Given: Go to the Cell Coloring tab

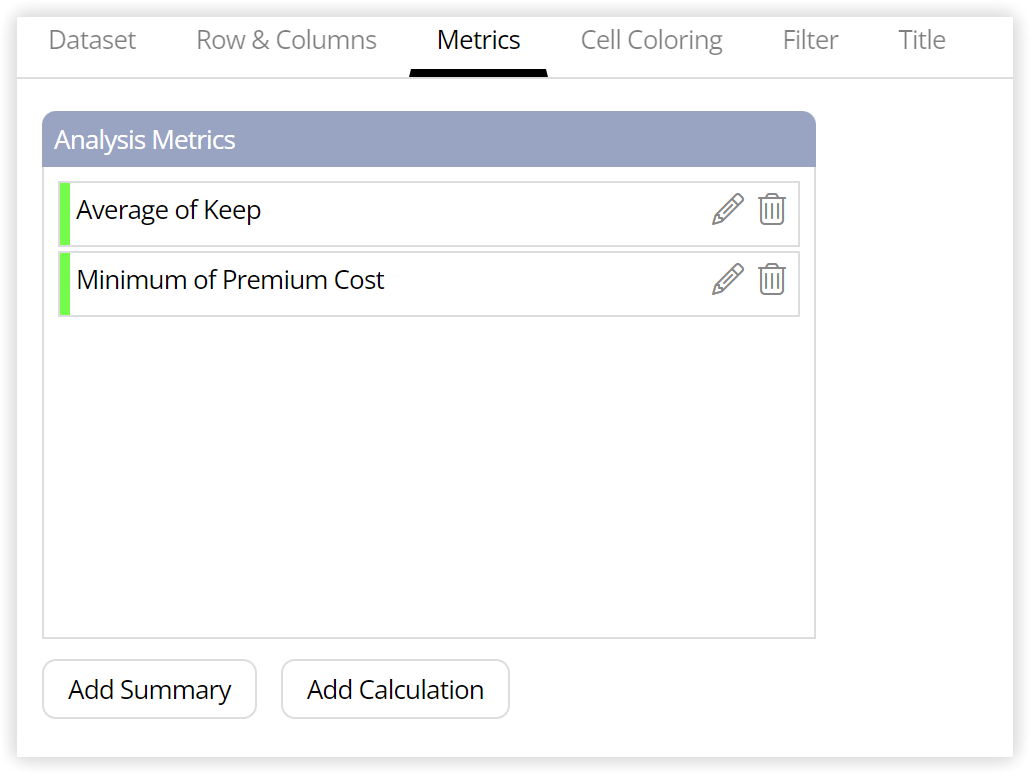Looking at the screenshot, I should click(652, 41).
